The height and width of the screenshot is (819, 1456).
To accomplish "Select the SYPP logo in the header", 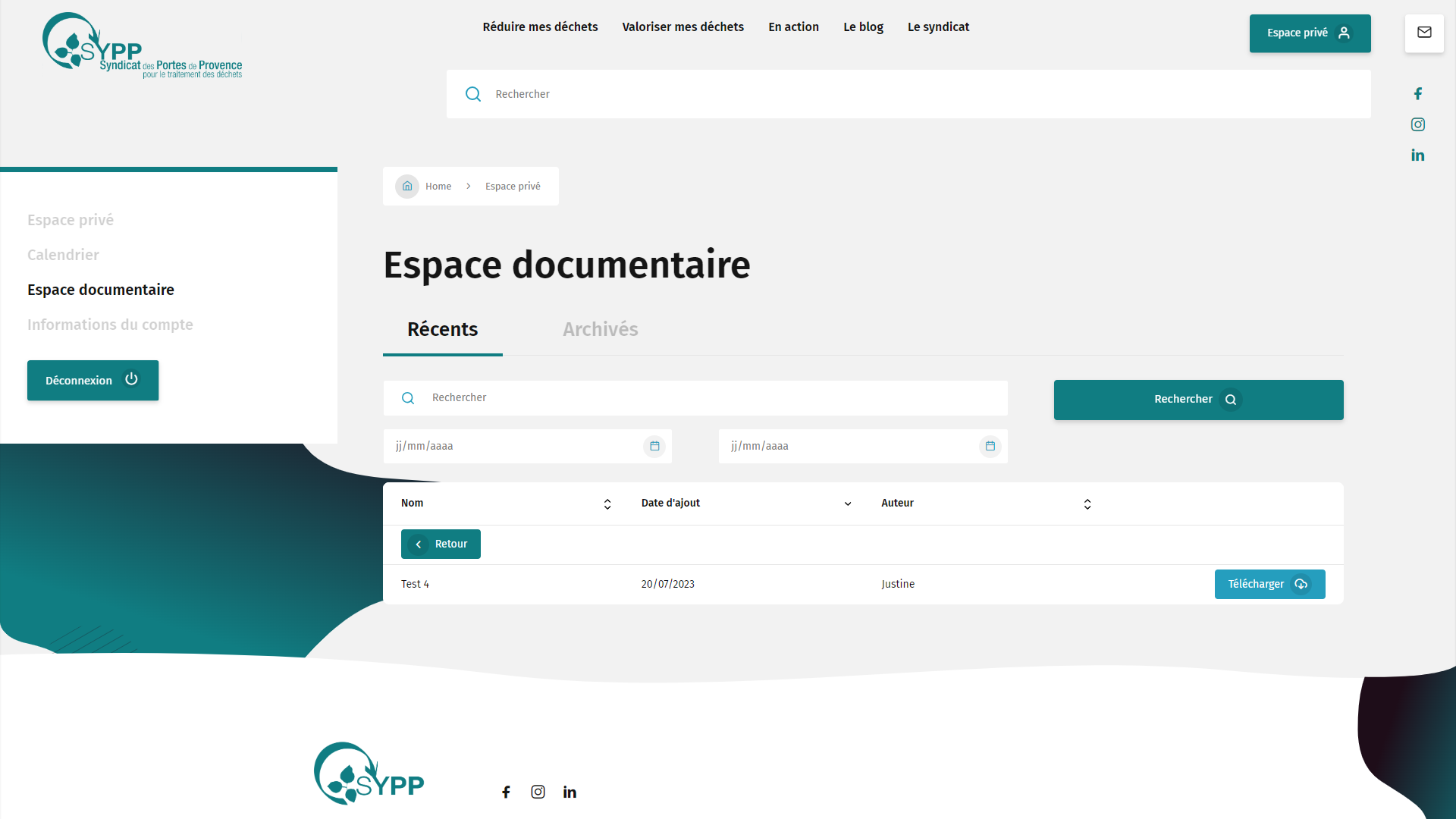I will [143, 44].
